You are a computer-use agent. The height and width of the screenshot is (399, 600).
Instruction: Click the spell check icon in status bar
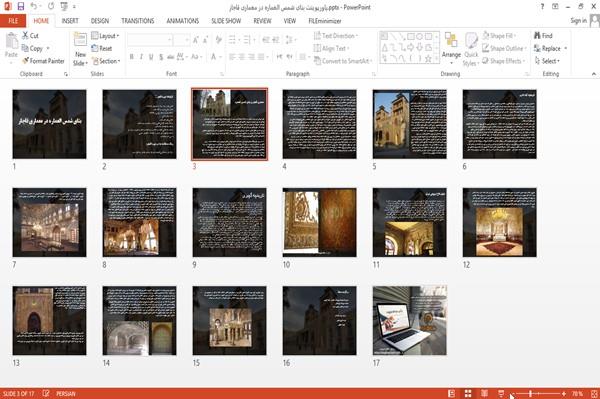(x=46, y=393)
